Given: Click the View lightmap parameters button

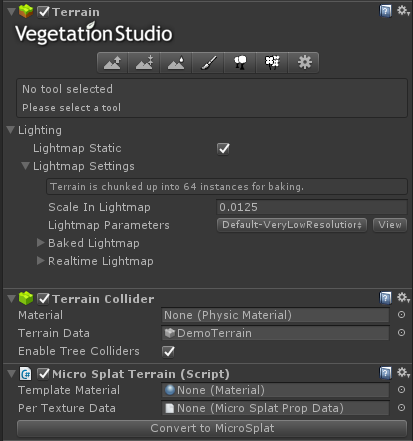Looking at the screenshot, I should coord(390,225).
